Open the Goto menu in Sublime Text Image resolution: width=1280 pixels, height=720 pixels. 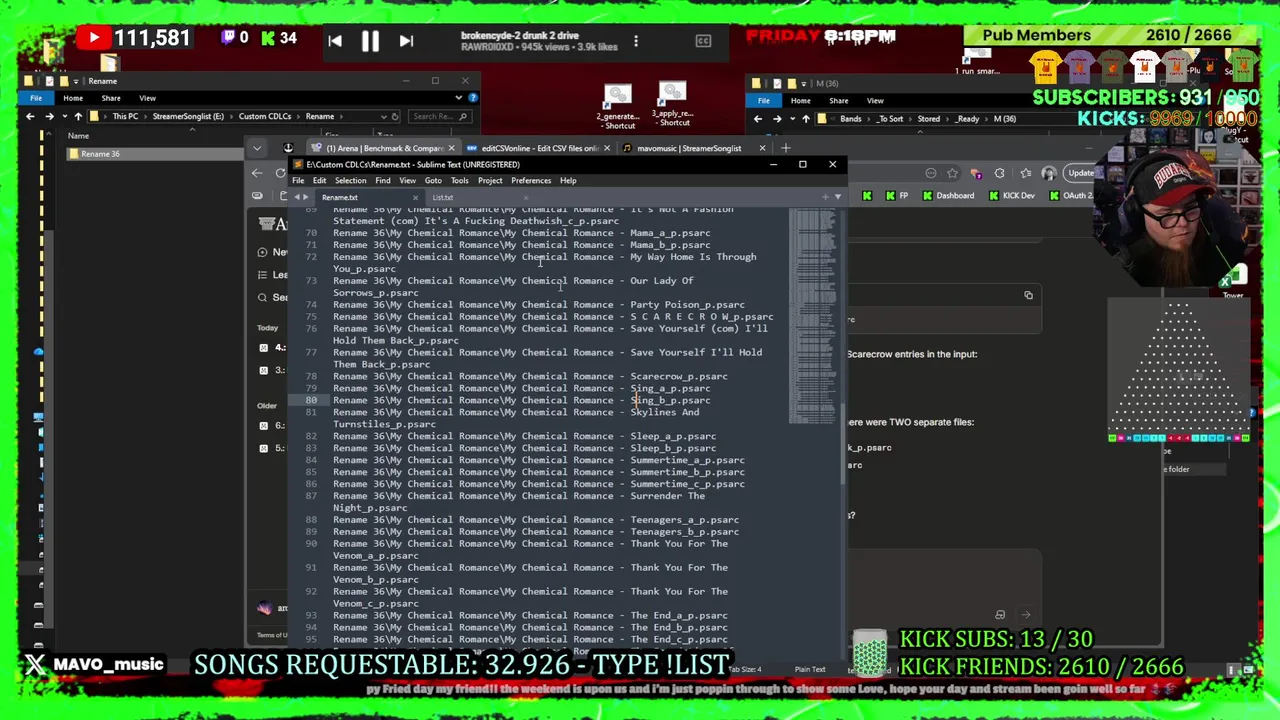coord(433,181)
